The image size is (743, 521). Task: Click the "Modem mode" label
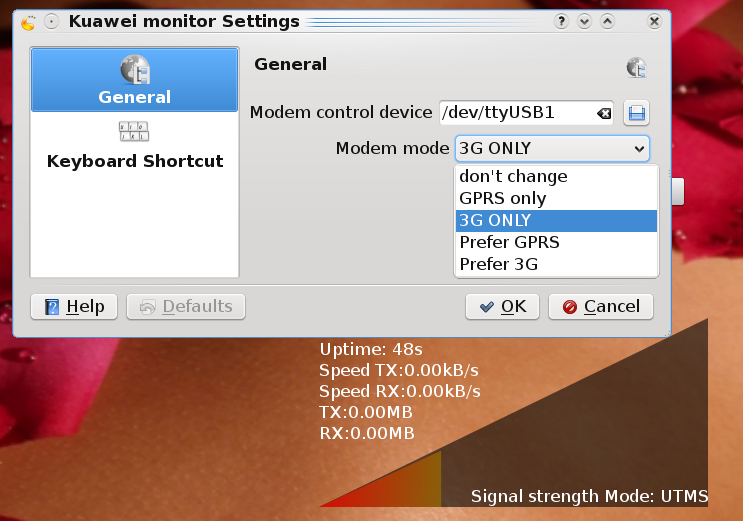coord(392,148)
